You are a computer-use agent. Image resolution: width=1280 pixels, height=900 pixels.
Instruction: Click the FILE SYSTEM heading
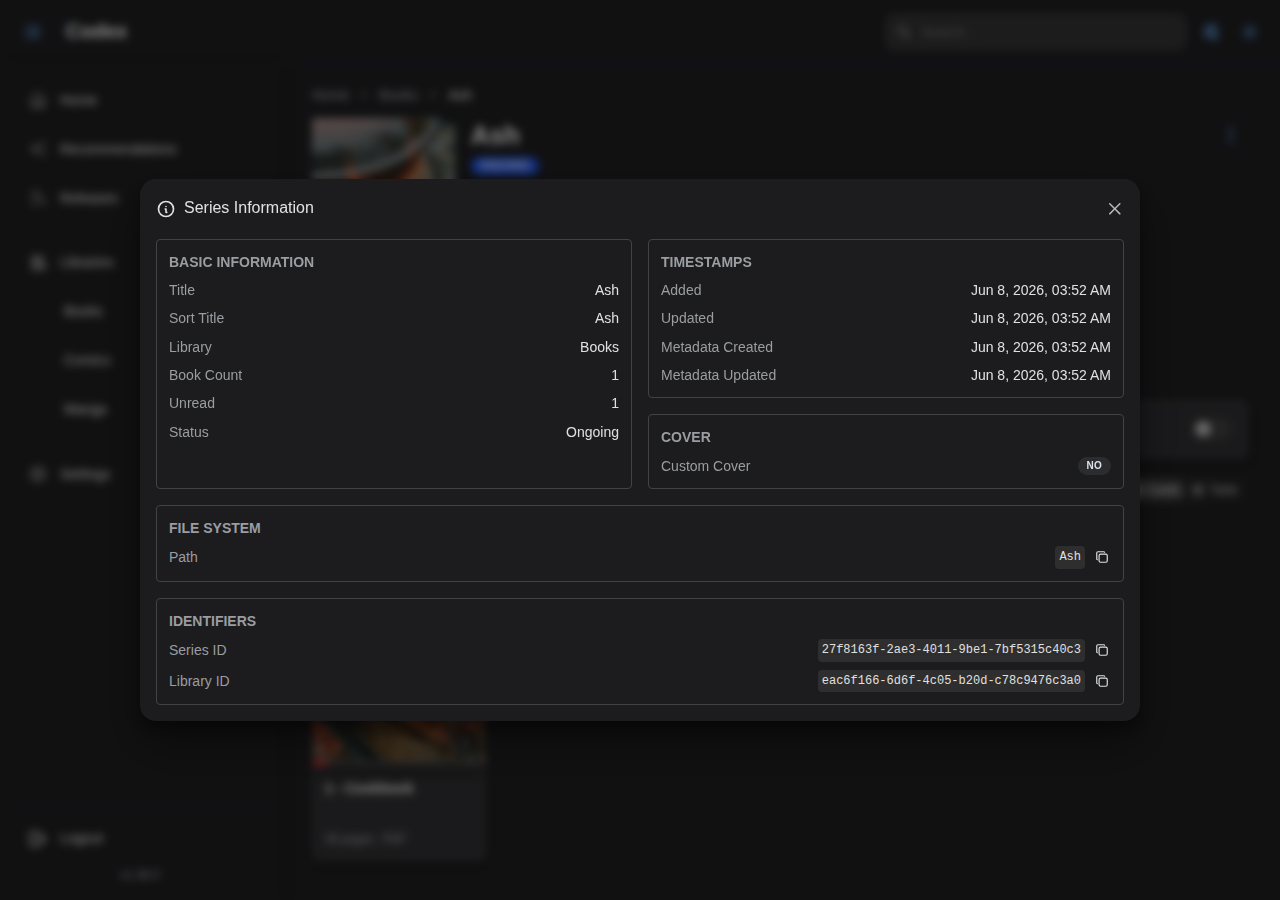pyautogui.click(x=215, y=528)
